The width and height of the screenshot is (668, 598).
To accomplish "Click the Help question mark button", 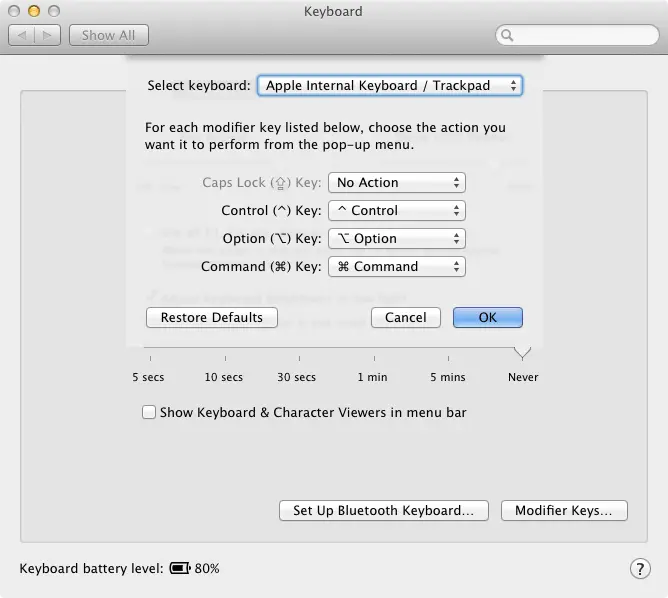I will tap(640, 568).
